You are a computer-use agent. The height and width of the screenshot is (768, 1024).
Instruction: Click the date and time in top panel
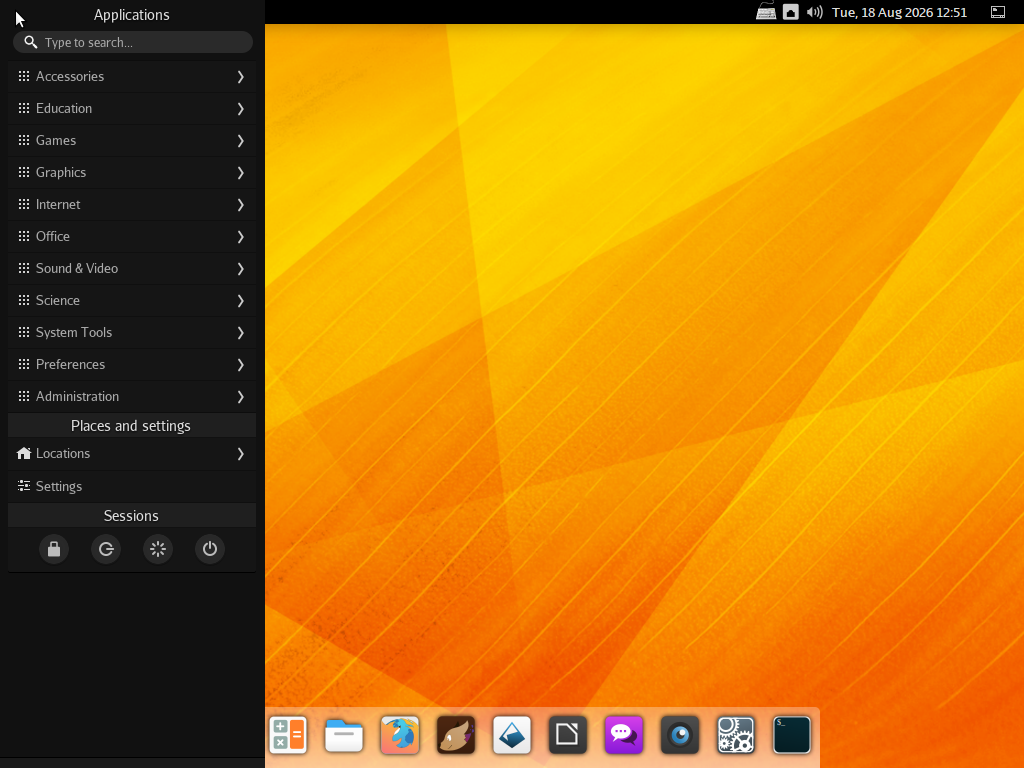tap(899, 12)
